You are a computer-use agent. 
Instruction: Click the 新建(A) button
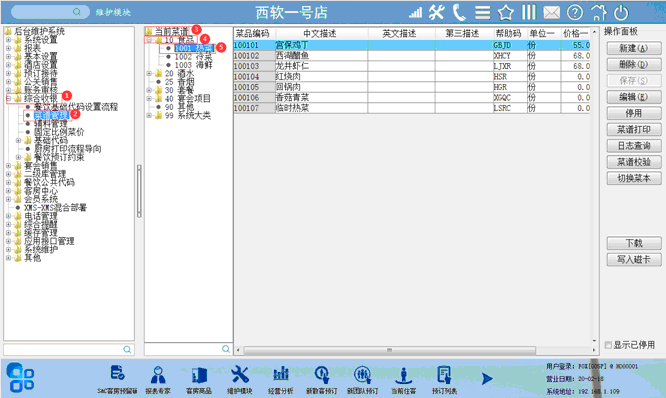[x=634, y=48]
